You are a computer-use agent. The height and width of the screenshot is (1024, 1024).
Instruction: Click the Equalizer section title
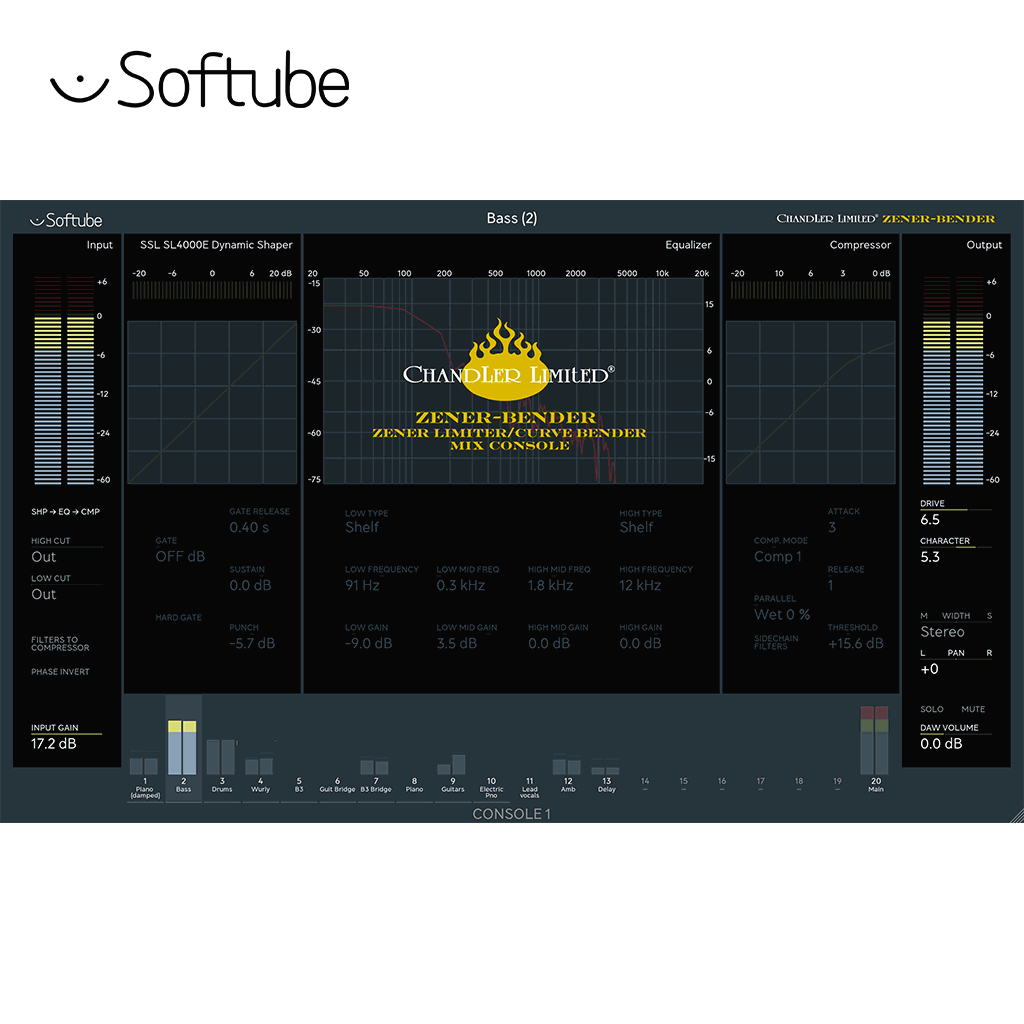[x=688, y=245]
